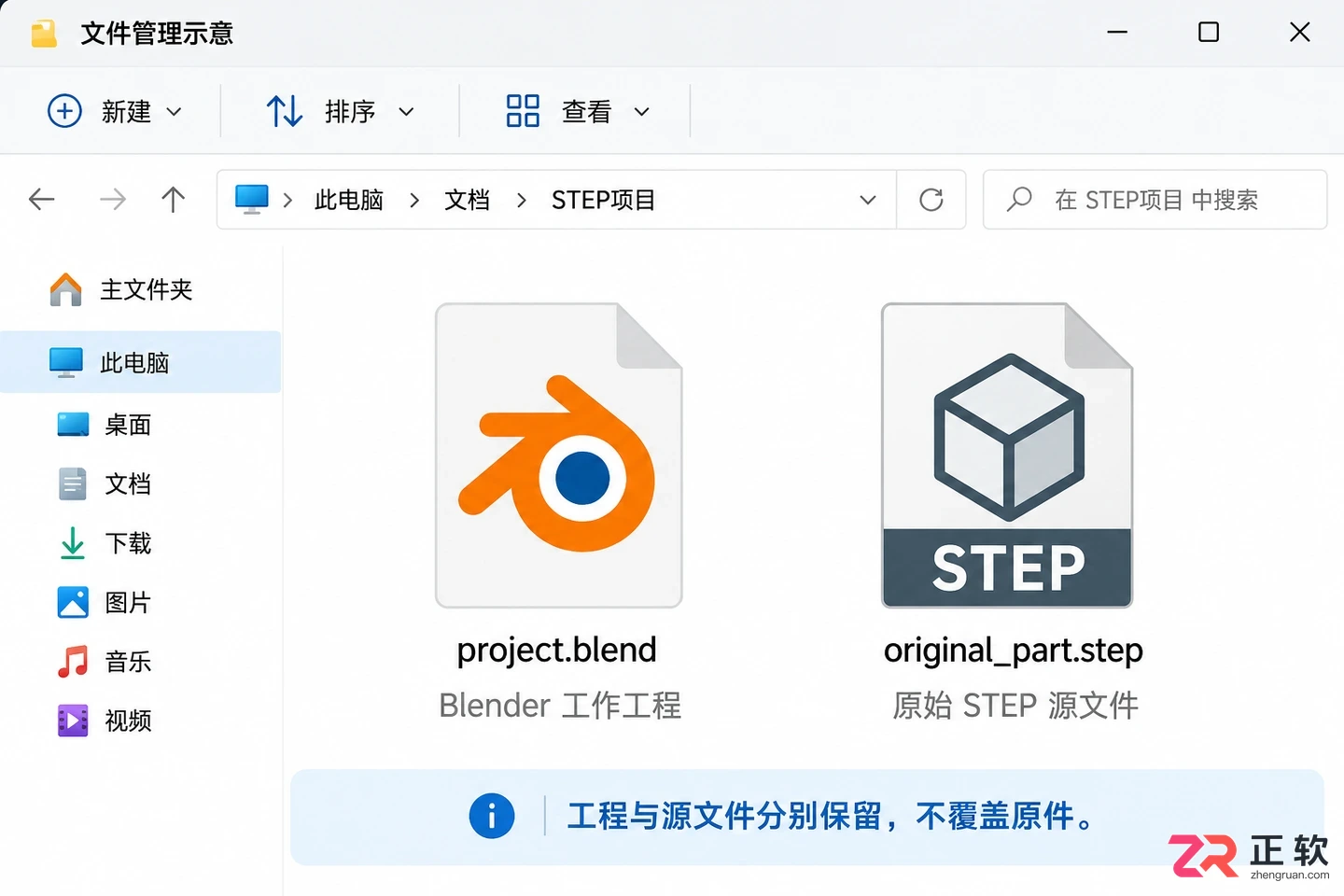Expand the chevron after 文档 in path

[x=522, y=200]
